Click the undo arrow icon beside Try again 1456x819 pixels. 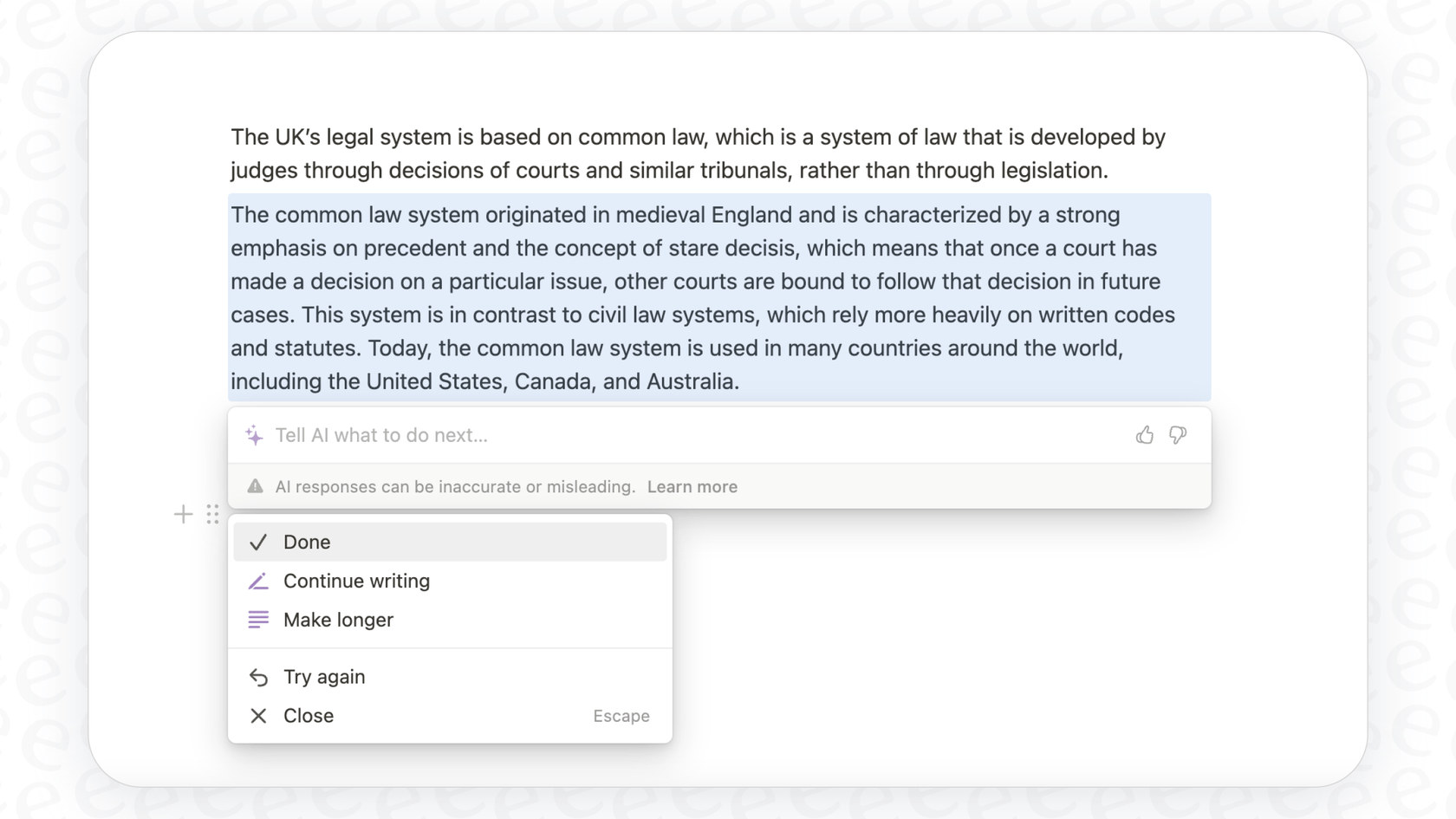pos(257,677)
